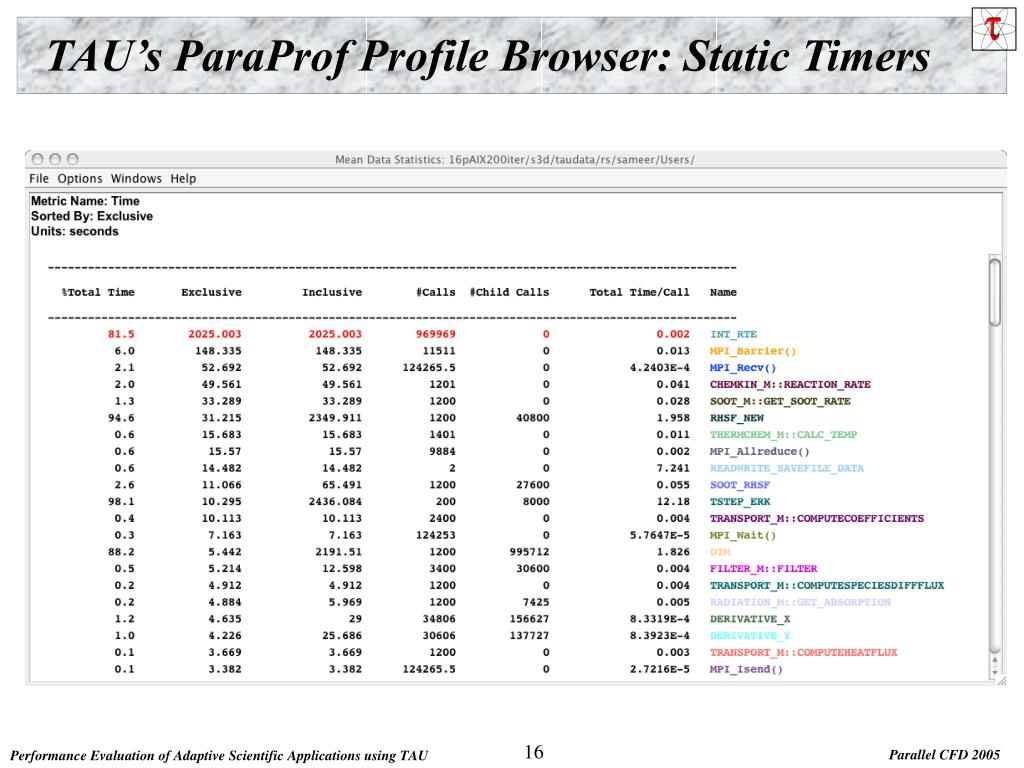The width and height of the screenshot is (1024, 768).
Task: Select the RHSF_NEW function name
Action: pyautogui.click(x=736, y=418)
